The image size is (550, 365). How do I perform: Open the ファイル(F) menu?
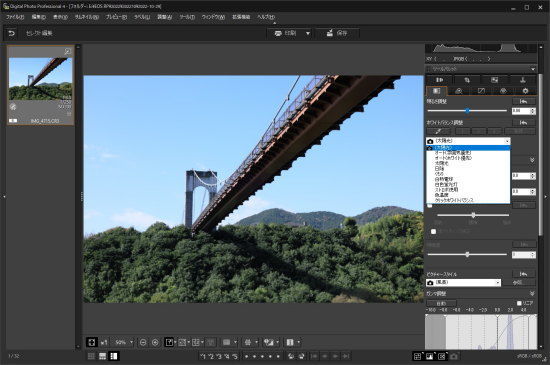[x=15, y=17]
